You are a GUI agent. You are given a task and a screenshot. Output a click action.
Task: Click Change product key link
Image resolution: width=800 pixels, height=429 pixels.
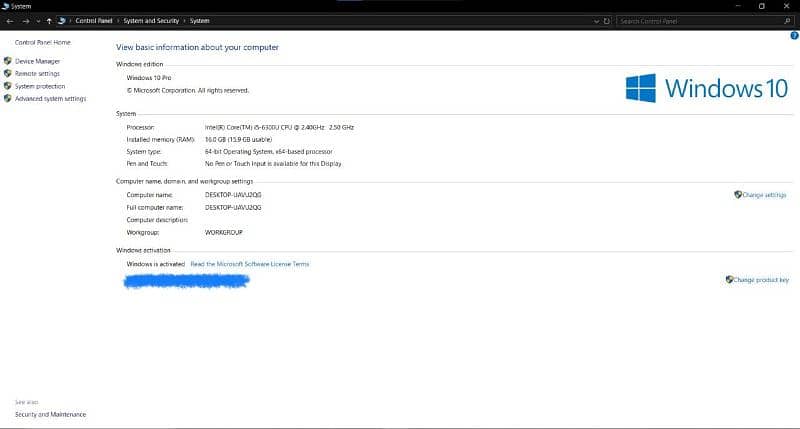(x=760, y=280)
